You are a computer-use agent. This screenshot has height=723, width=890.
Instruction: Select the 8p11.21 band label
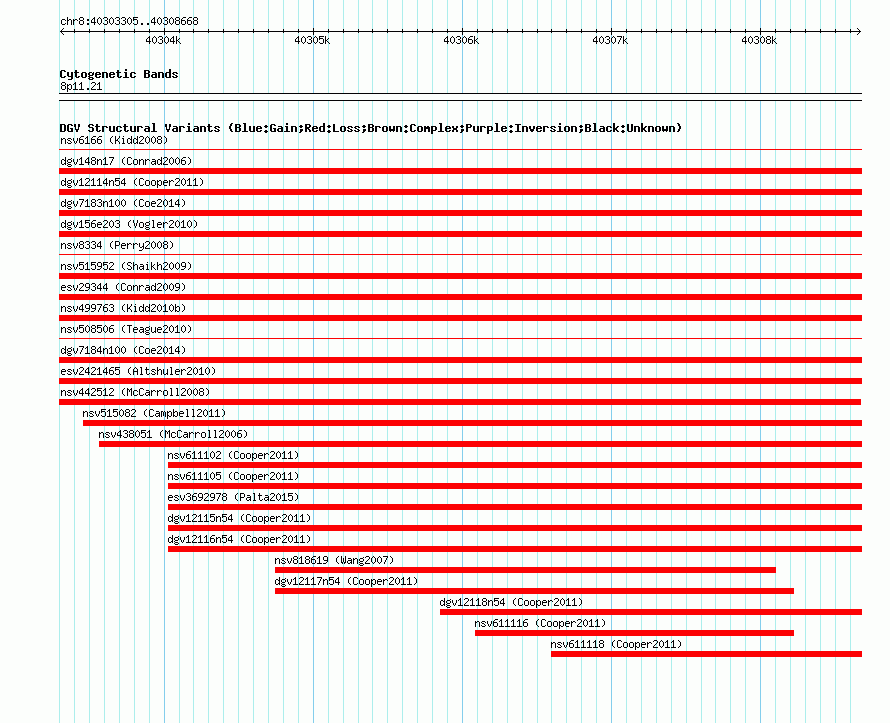pyautogui.click(x=81, y=86)
